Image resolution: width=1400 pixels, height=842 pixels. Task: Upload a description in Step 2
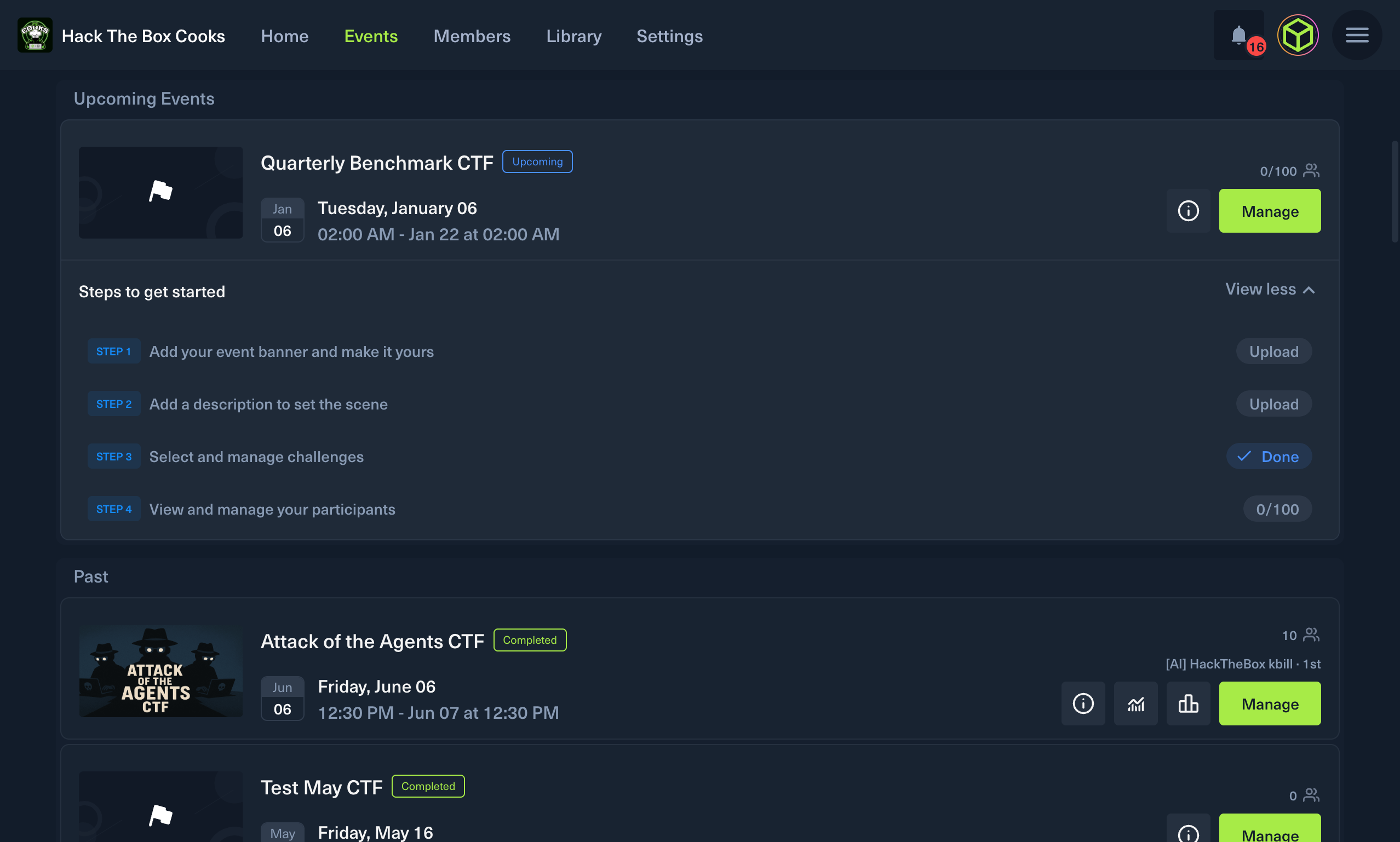click(x=1274, y=404)
